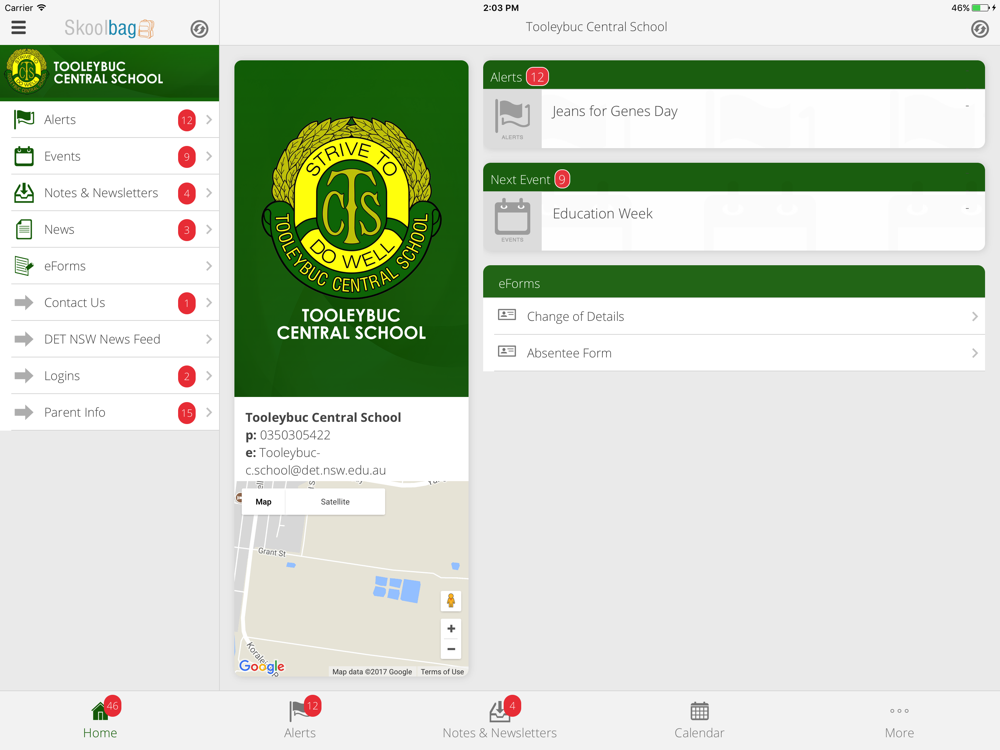1000x750 pixels.
Task: Expand eForms row chevron in sidebar
Action: click(209, 266)
